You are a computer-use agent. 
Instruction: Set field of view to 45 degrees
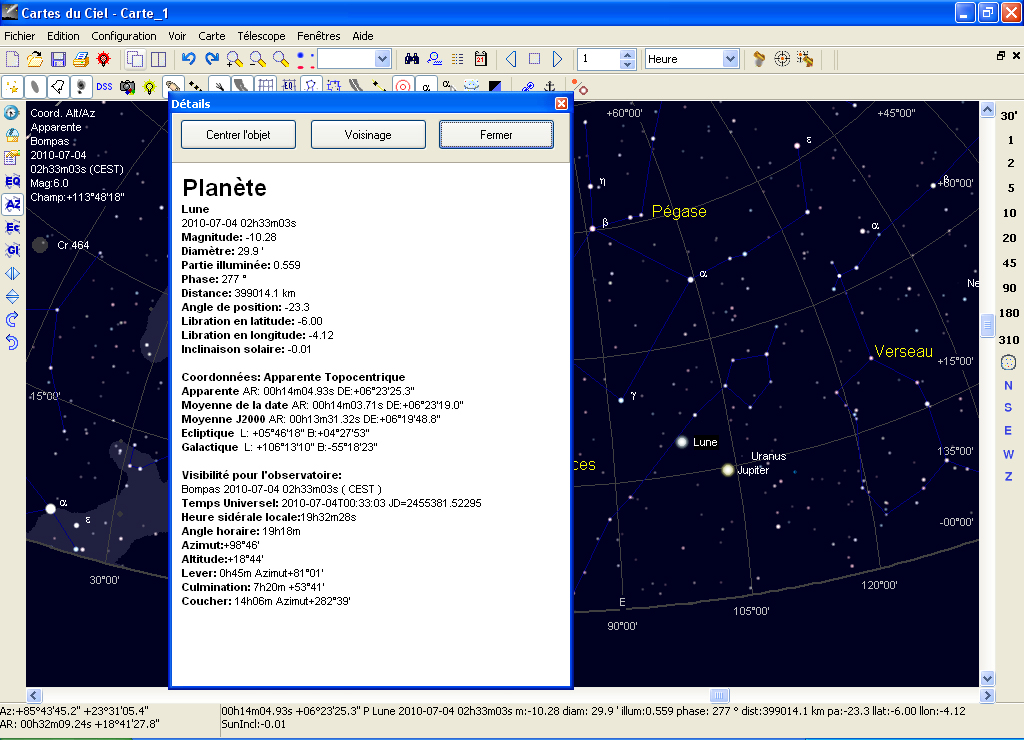[x=1009, y=263]
